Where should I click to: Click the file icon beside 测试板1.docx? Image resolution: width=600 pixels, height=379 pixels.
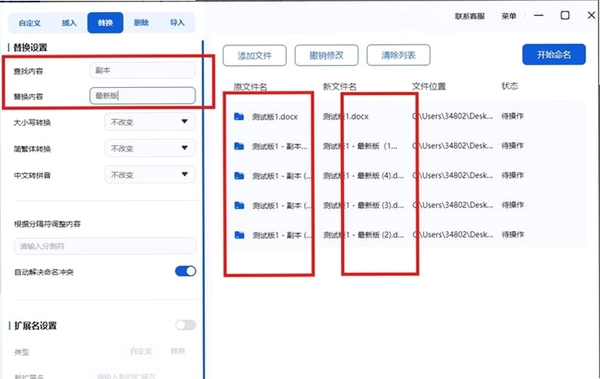[239, 116]
